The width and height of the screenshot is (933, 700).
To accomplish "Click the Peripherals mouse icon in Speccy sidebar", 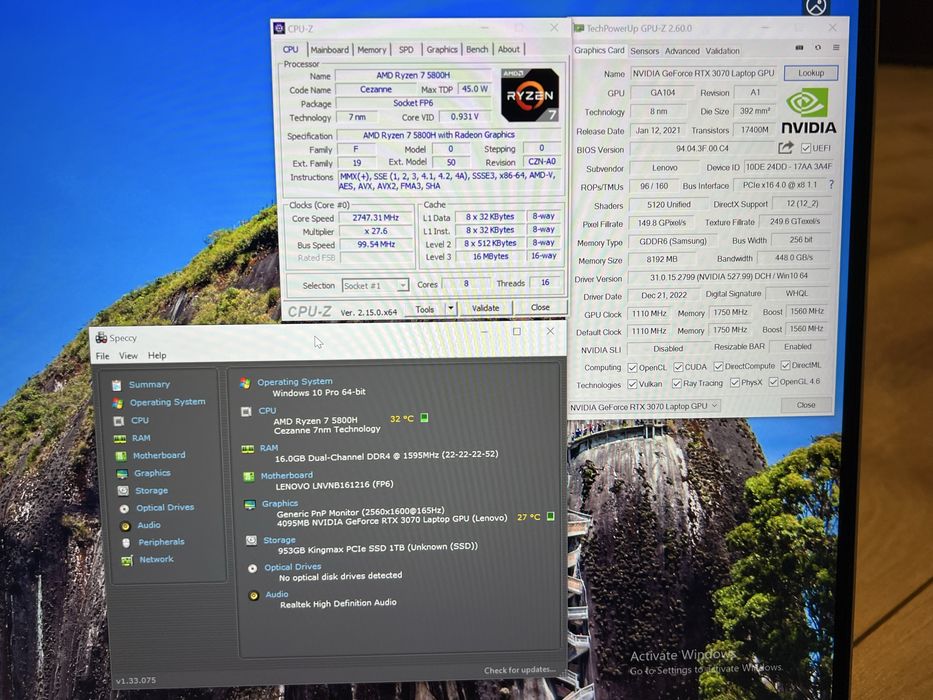I will click(x=126, y=543).
